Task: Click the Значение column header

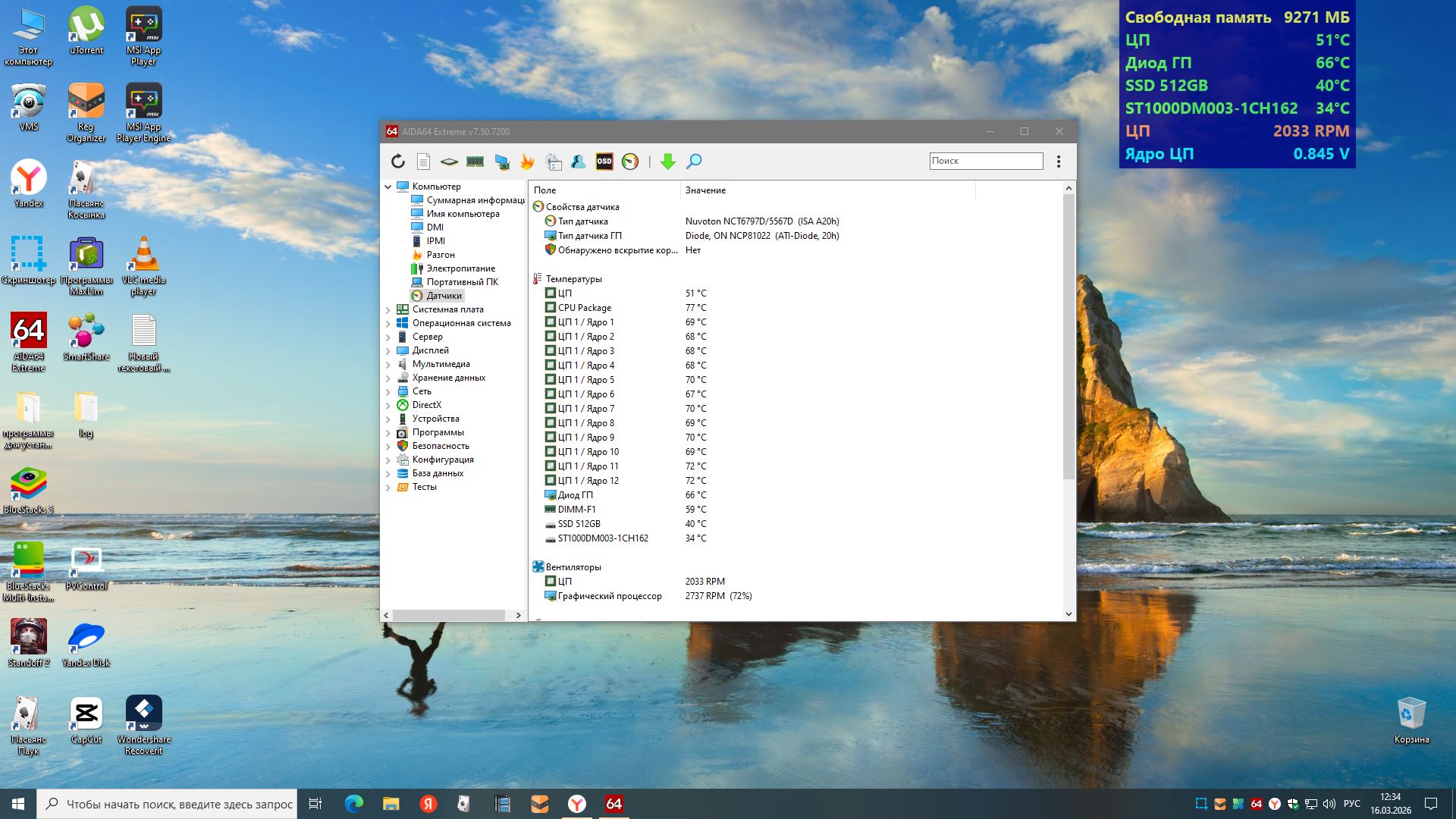Action: [705, 190]
